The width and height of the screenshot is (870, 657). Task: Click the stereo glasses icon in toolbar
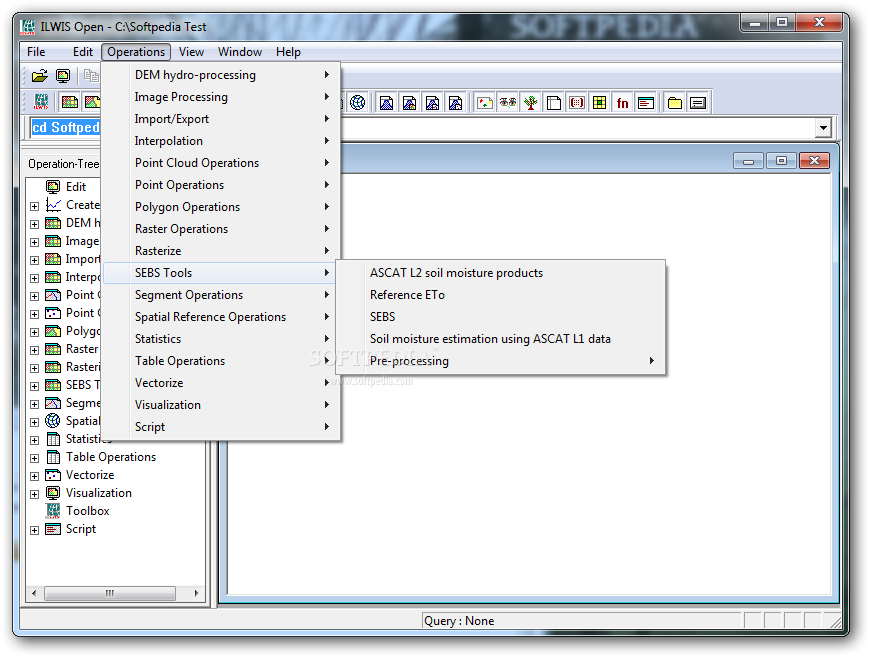507,103
